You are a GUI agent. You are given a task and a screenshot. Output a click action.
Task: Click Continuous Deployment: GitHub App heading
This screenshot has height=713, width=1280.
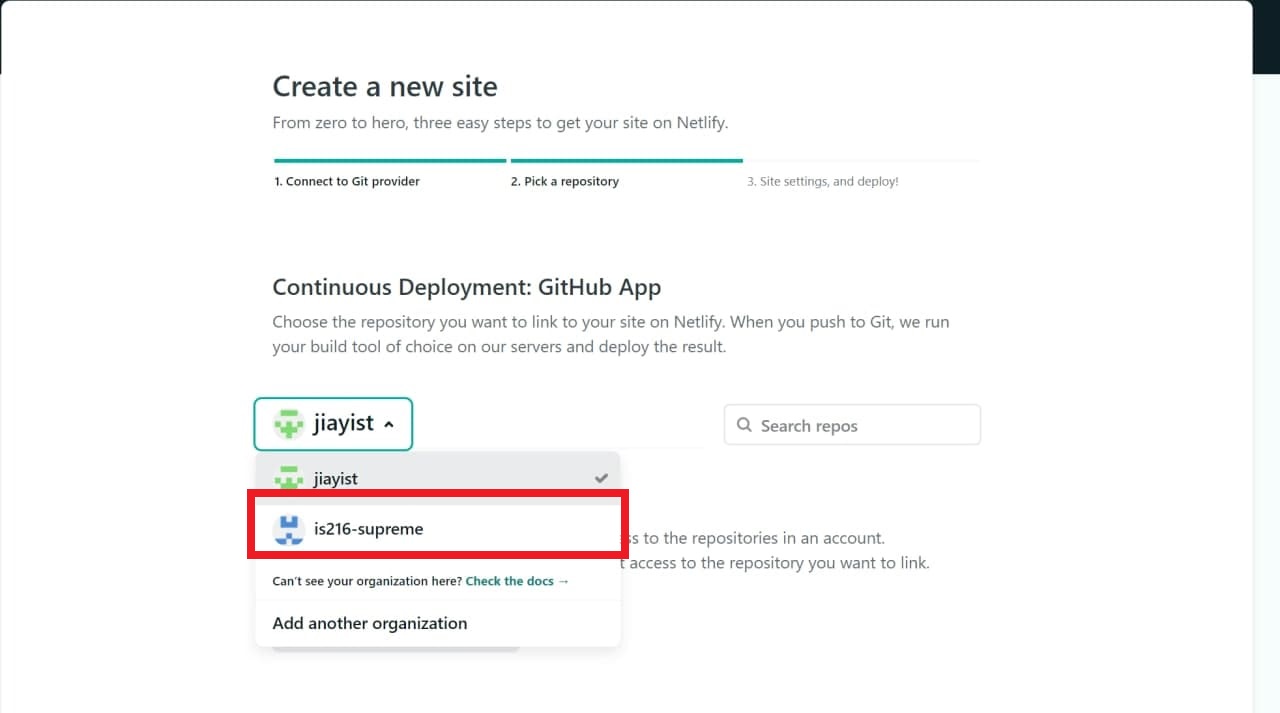pos(467,287)
